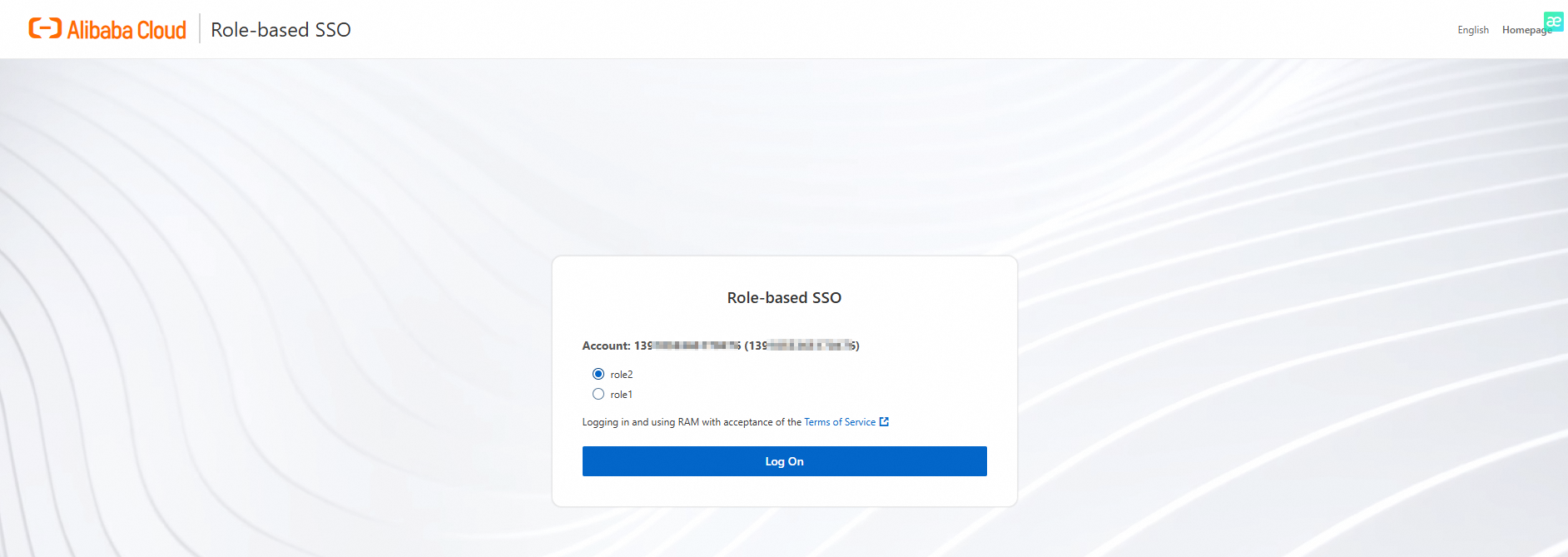Viewport: 1568px width, 557px height.
Task: Click the Alibaba Cloud bracket logo icon
Action: tap(45, 28)
